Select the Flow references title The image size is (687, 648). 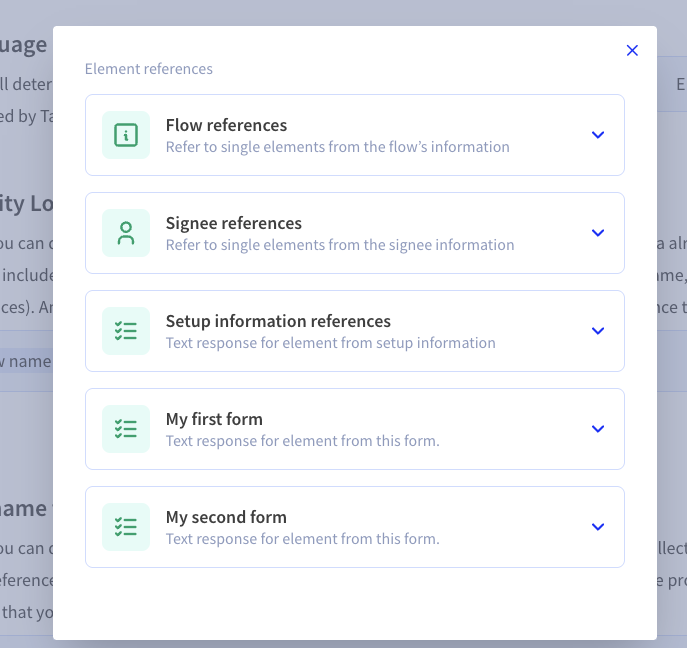(x=226, y=125)
